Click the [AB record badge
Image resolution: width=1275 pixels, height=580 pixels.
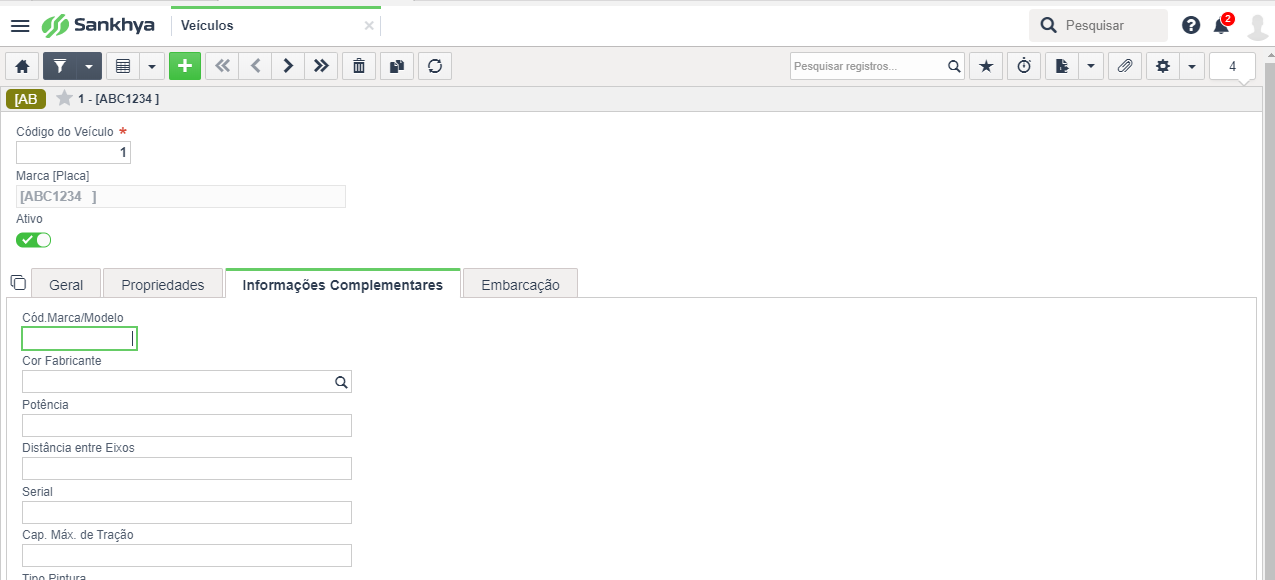26,98
